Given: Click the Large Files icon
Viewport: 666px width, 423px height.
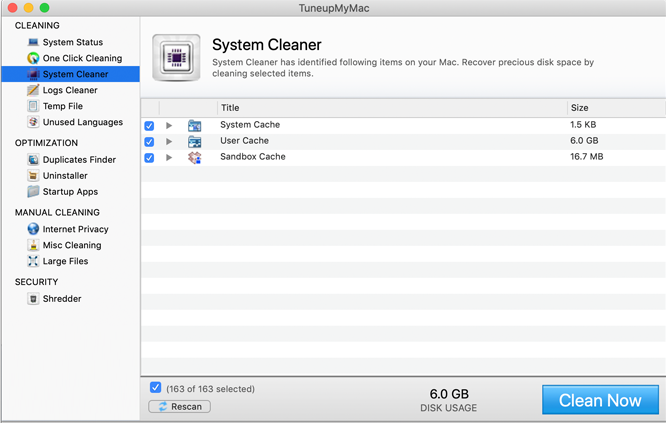Looking at the screenshot, I should tap(33, 261).
